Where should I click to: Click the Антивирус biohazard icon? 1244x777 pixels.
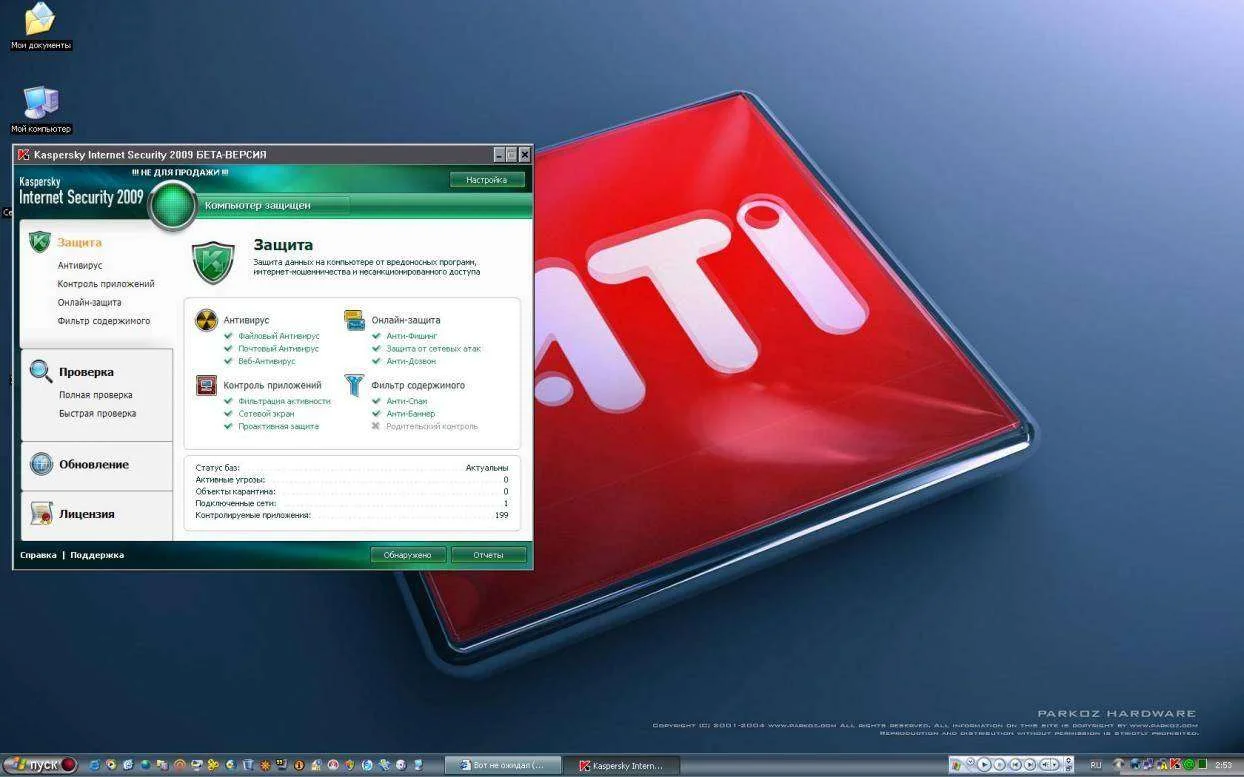[x=206, y=320]
